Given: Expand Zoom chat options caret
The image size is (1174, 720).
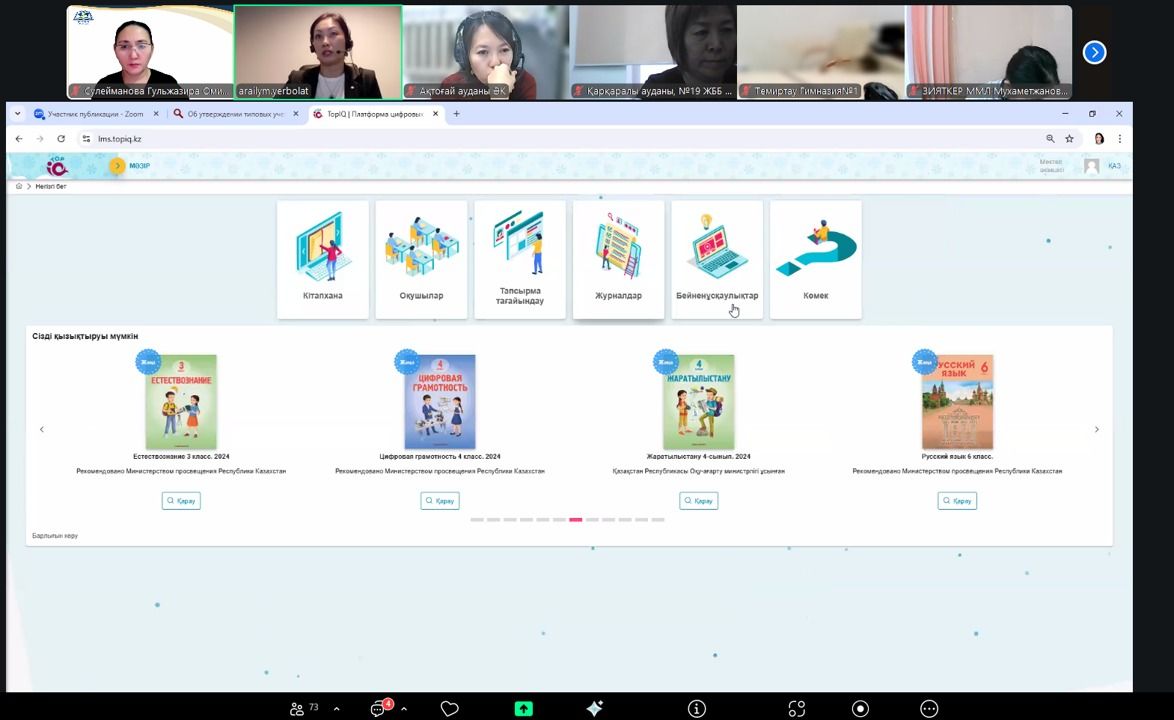Looking at the screenshot, I should coord(404,709).
